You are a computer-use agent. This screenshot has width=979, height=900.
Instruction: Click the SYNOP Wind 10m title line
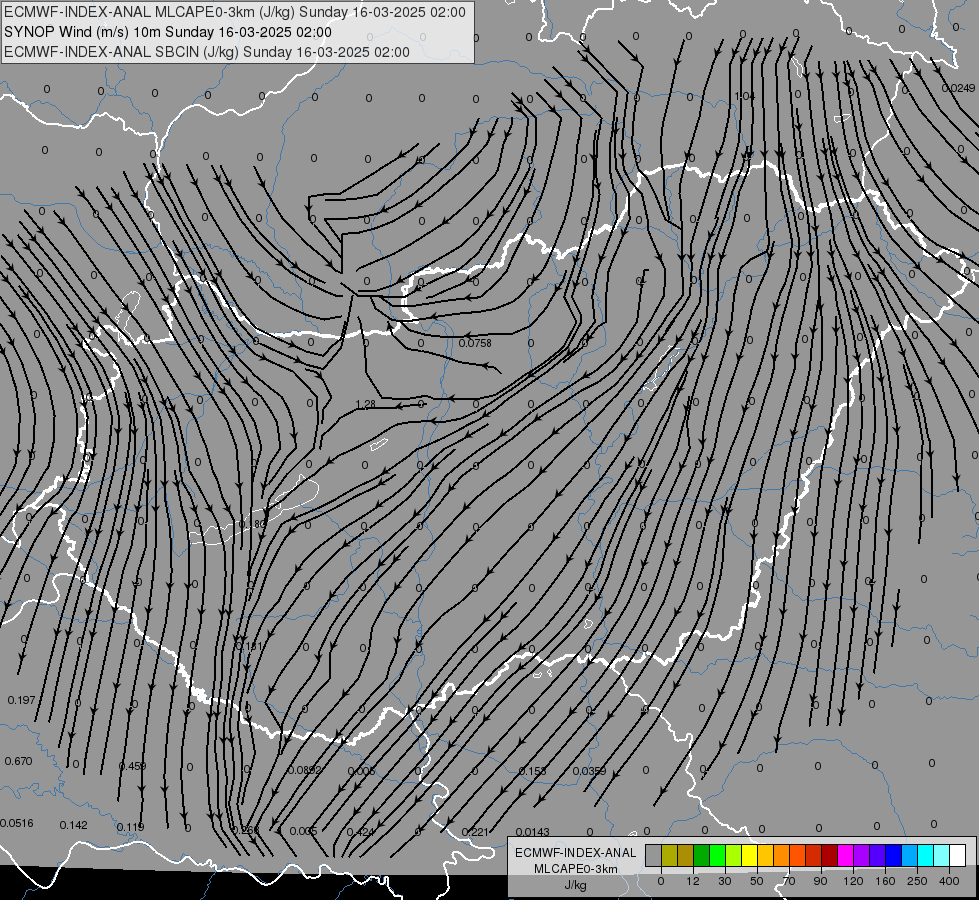[x=168, y=32]
